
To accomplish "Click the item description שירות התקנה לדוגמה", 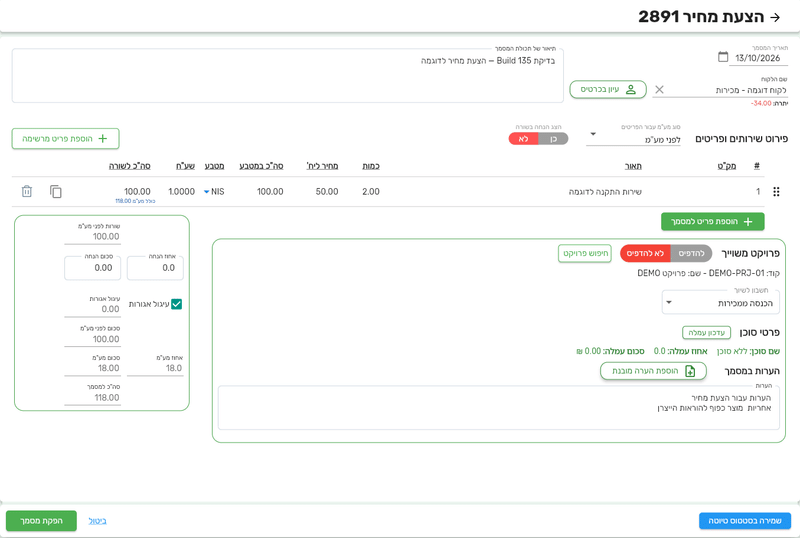I will click(x=605, y=192).
